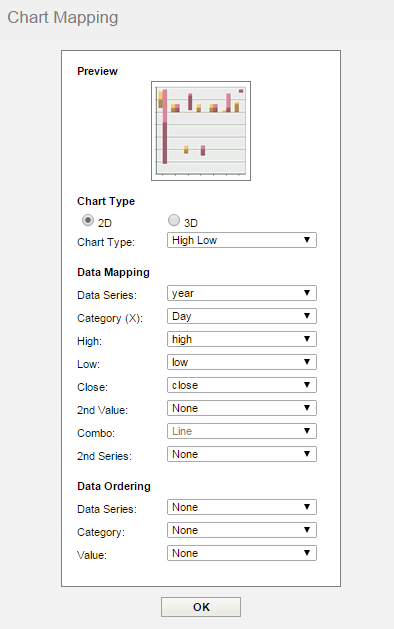394x629 pixels.
Task: Click the chart preview thumbnail
Action: point(201,131)
